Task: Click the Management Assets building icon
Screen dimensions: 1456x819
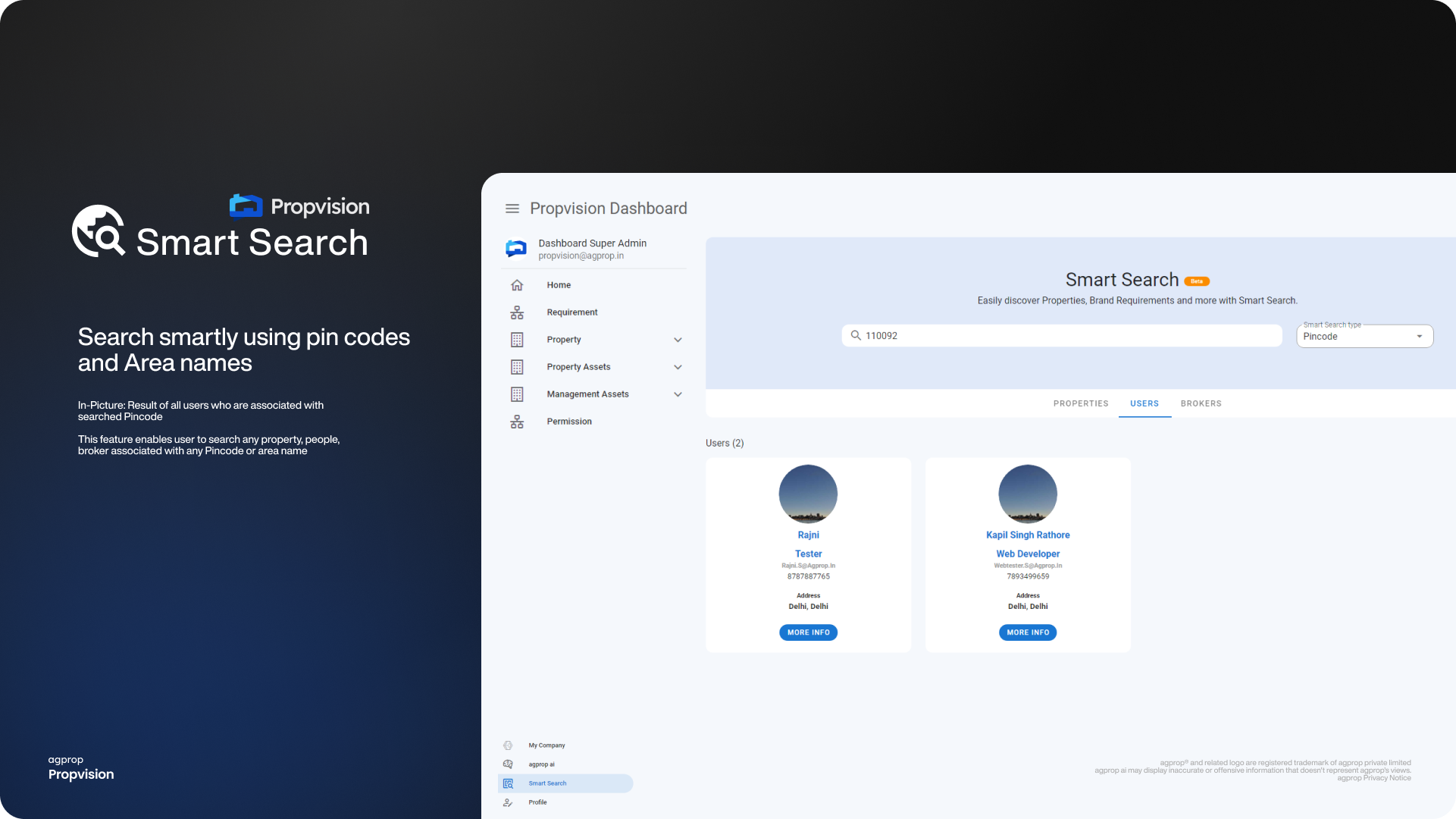Action: coord(517,394)
